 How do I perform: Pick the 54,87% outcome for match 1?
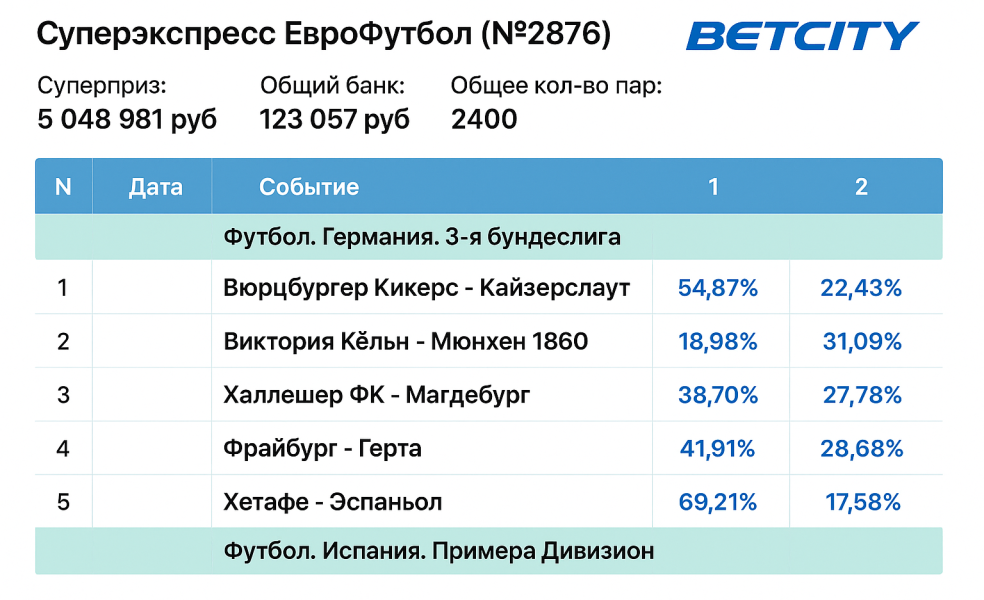(718, 289)
